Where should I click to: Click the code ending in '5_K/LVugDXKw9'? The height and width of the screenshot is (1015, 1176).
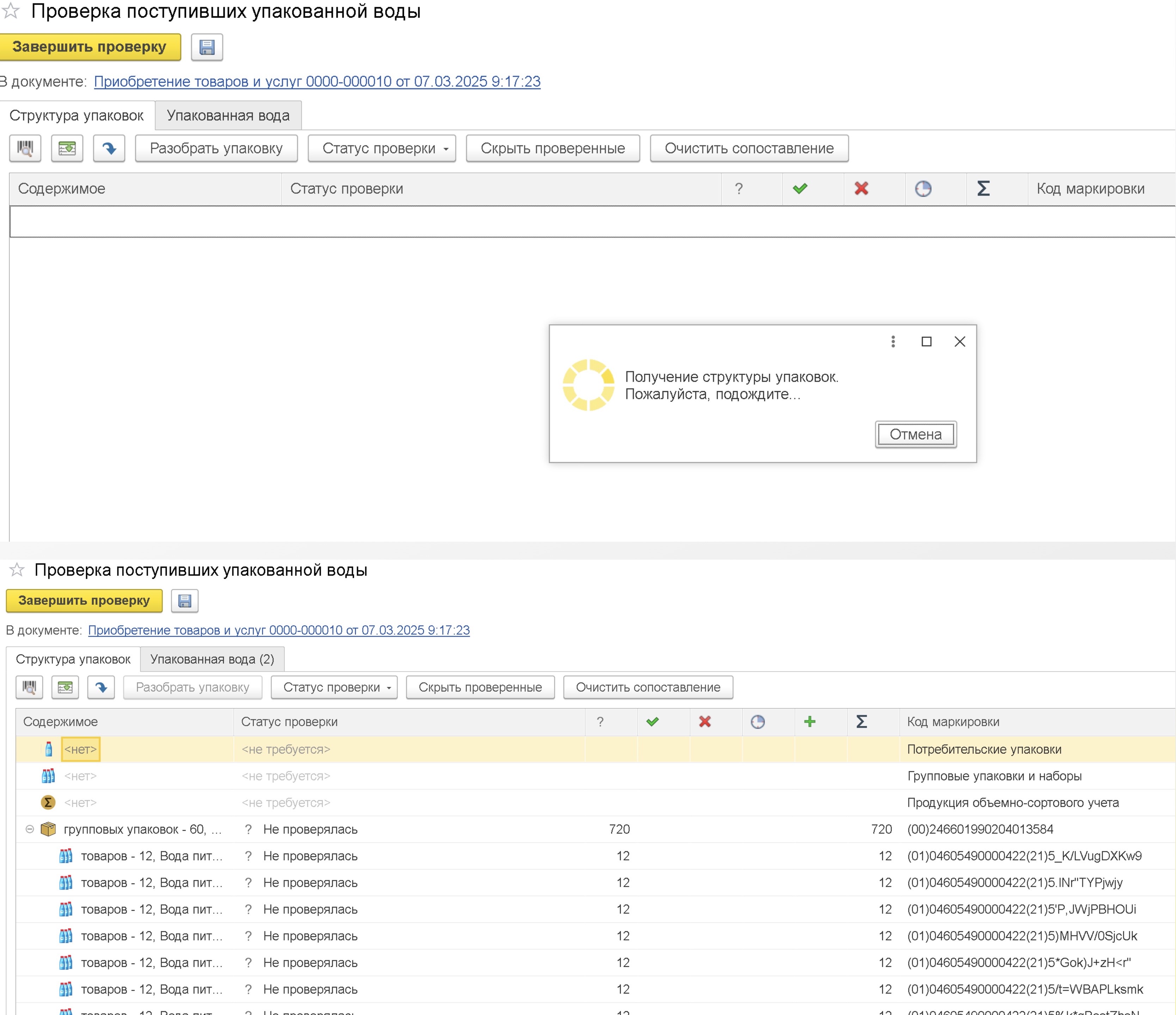[x=1024, y=856]
